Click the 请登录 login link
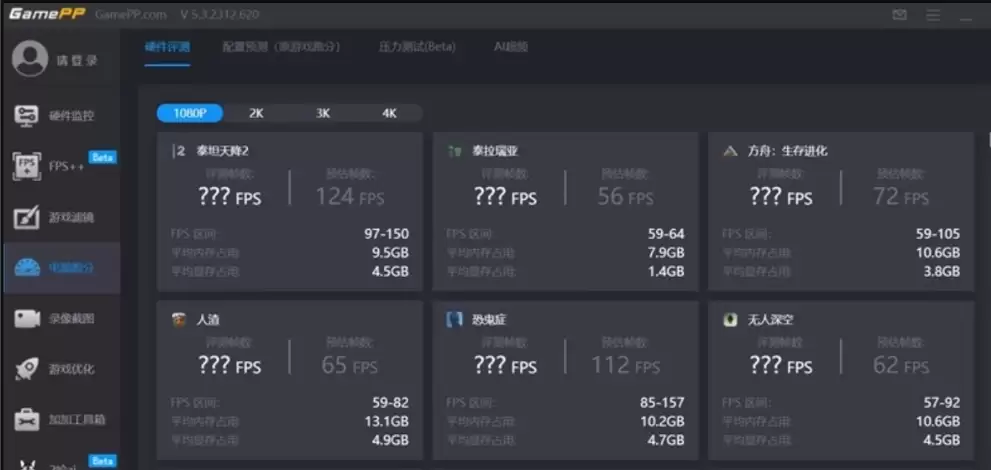This screenshot has width=991, height=470. [x=78, y=60]
